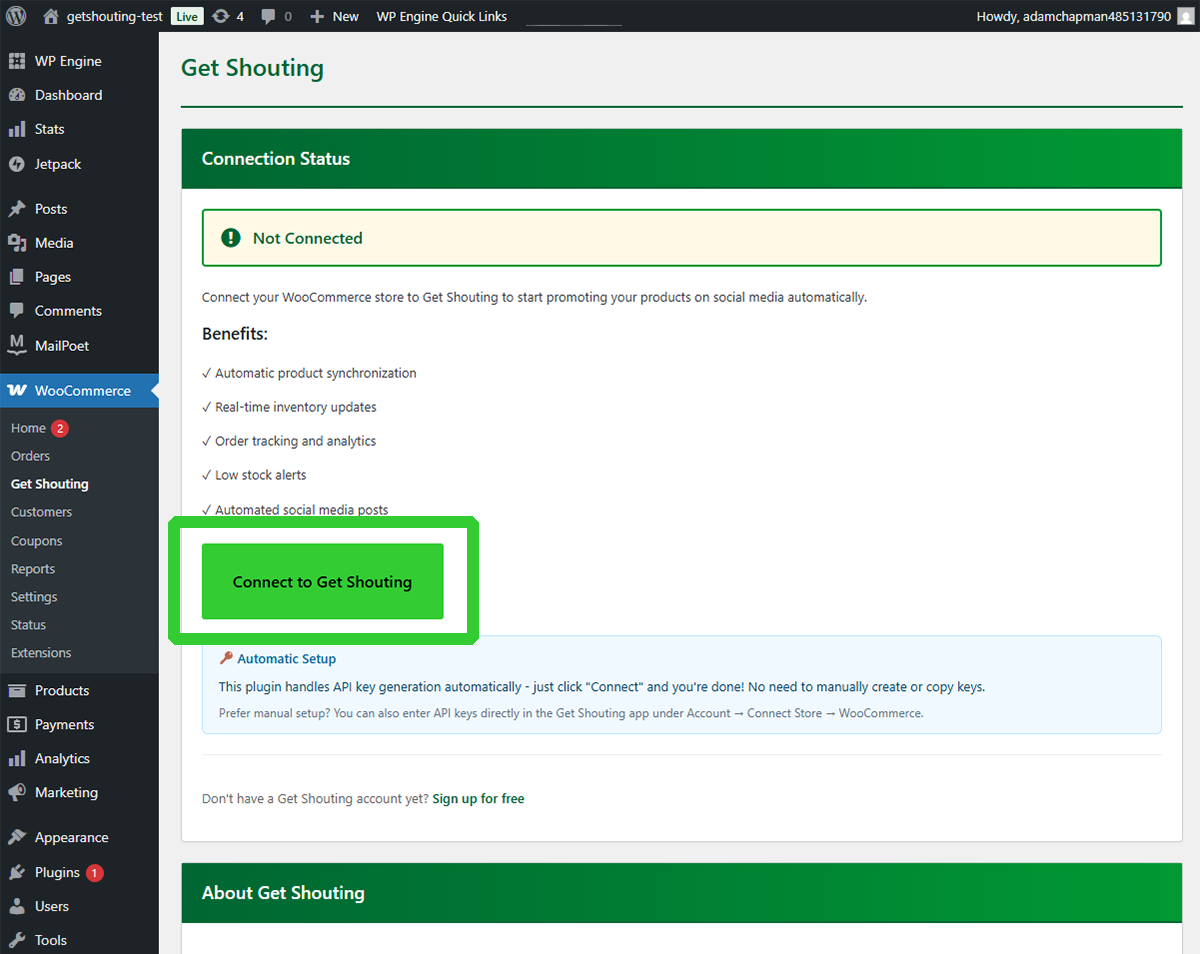Image resolution: width=1200 pixels, height=954 pixels.
Task: Follow the Sign up for free link
Action: coord(478,798)
